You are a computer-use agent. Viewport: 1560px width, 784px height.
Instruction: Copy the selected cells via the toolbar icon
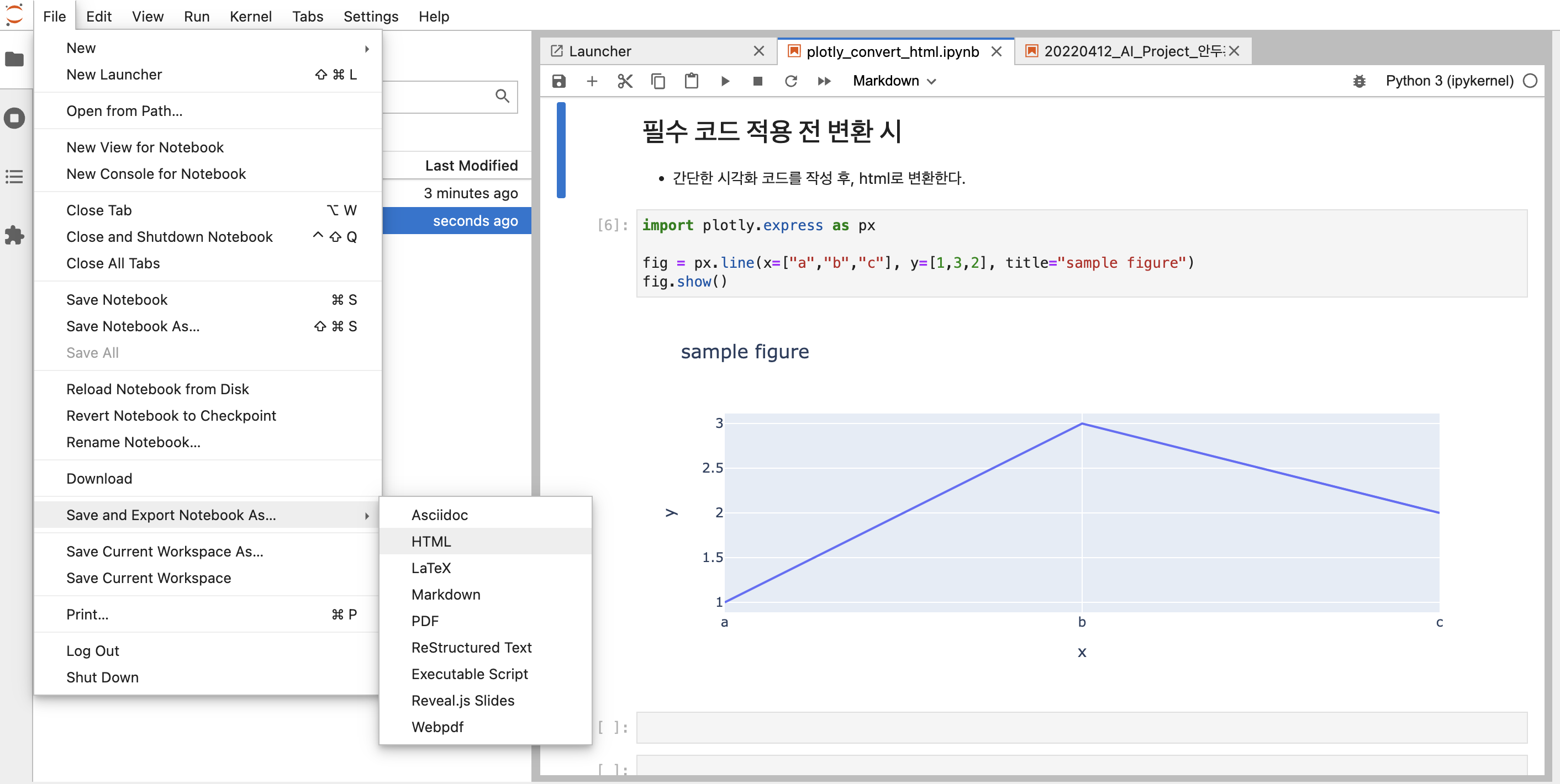point(658,81)
